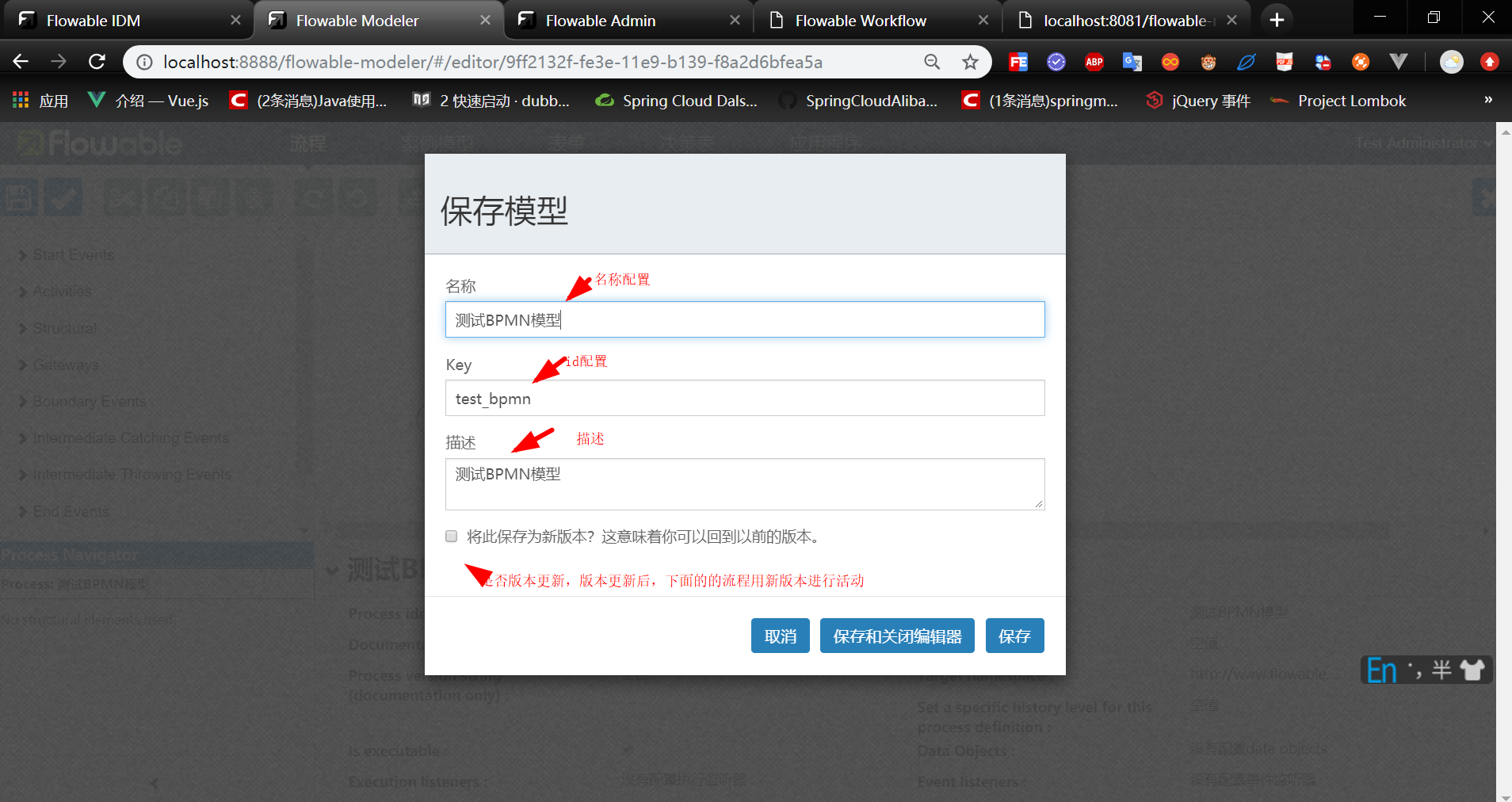Viewport: 1512px width, 802px height.
Task: Click the 名称 name input field
Action: [745, 319]
